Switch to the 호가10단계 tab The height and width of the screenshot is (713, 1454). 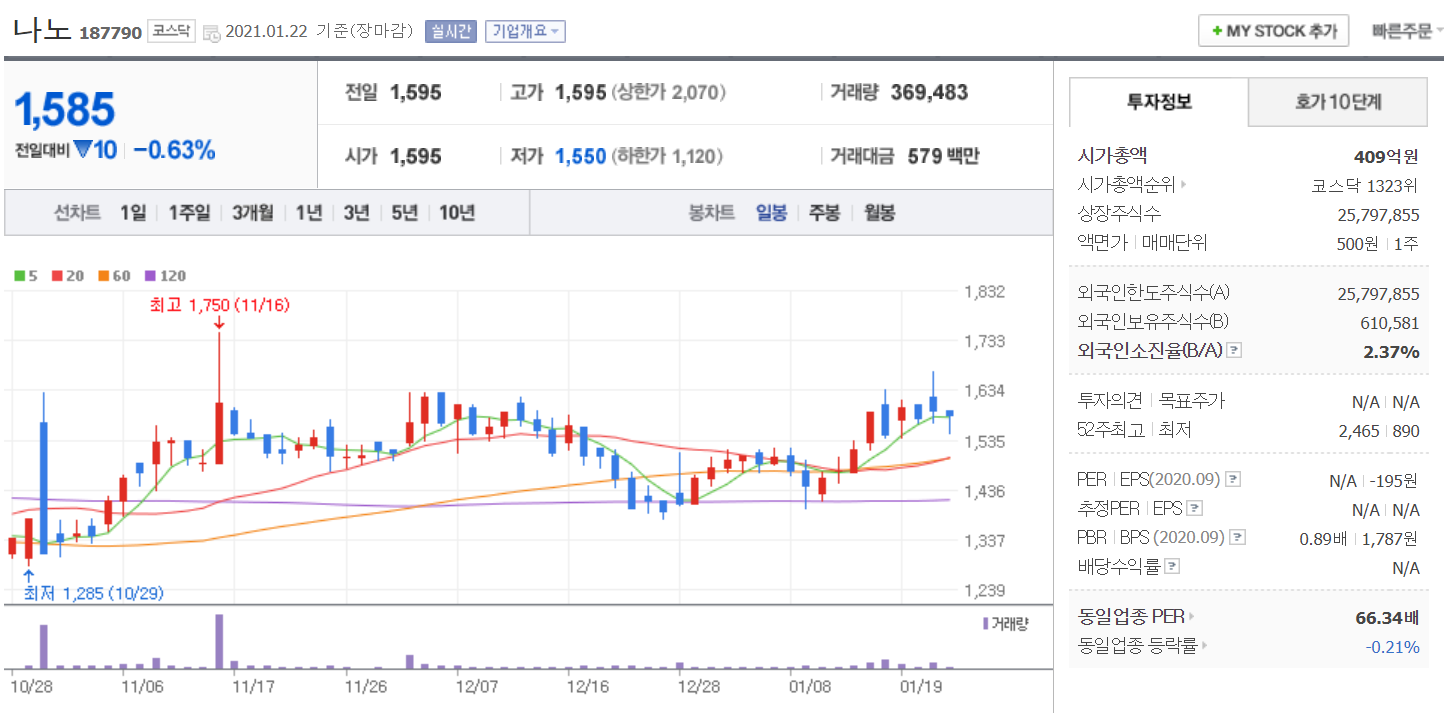[x=1338, y=102]
